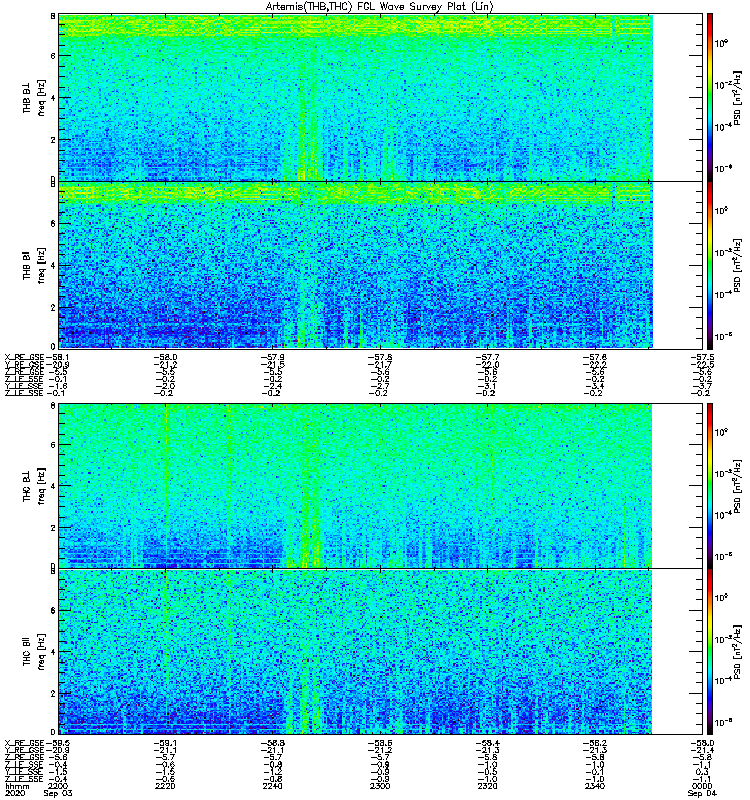Click the THC X_RE_GSE value '-58.4'
This screenshot has height=800, width=750.
[x=488, y=743]
